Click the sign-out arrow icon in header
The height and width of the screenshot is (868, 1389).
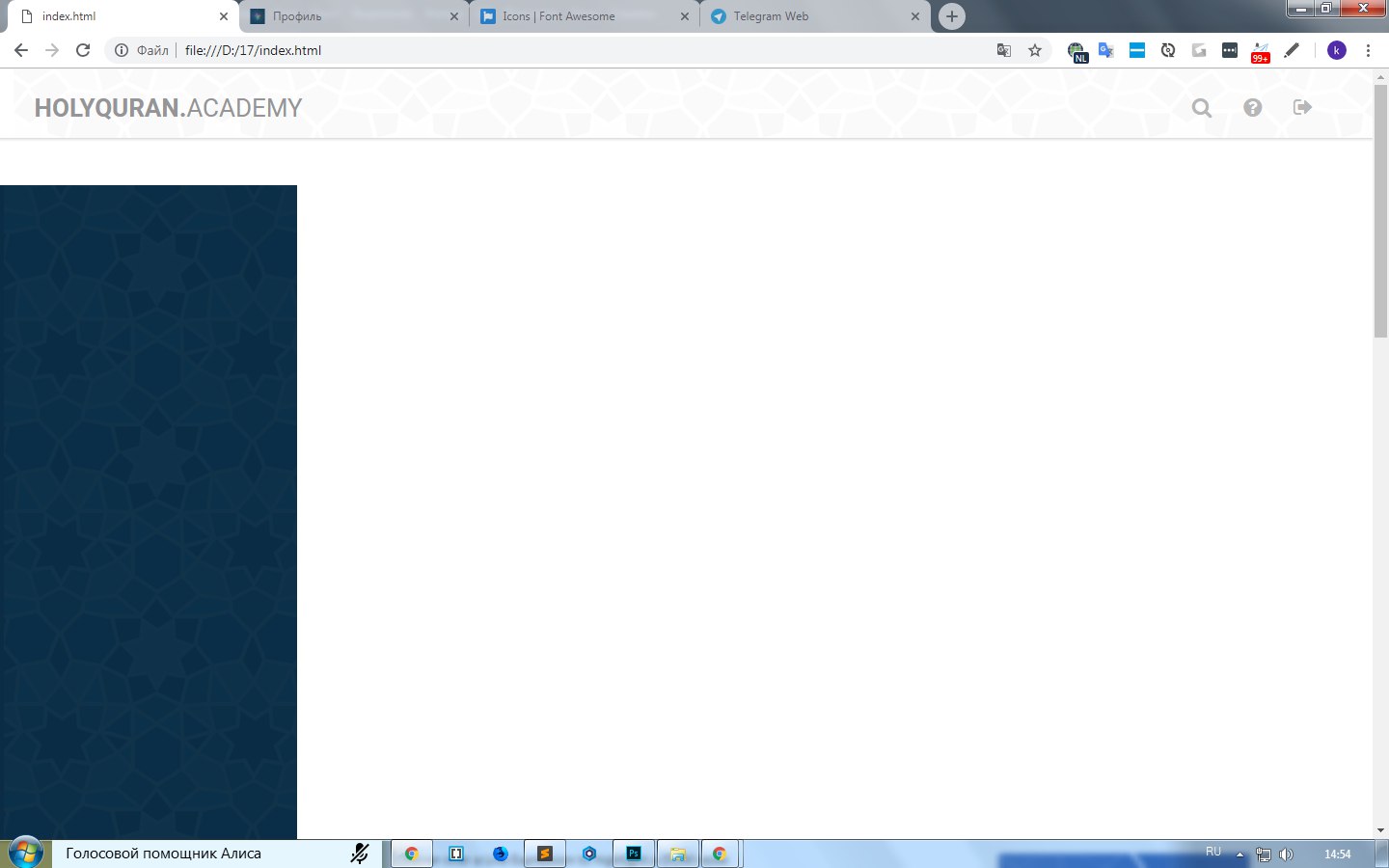click(1302, 107)
